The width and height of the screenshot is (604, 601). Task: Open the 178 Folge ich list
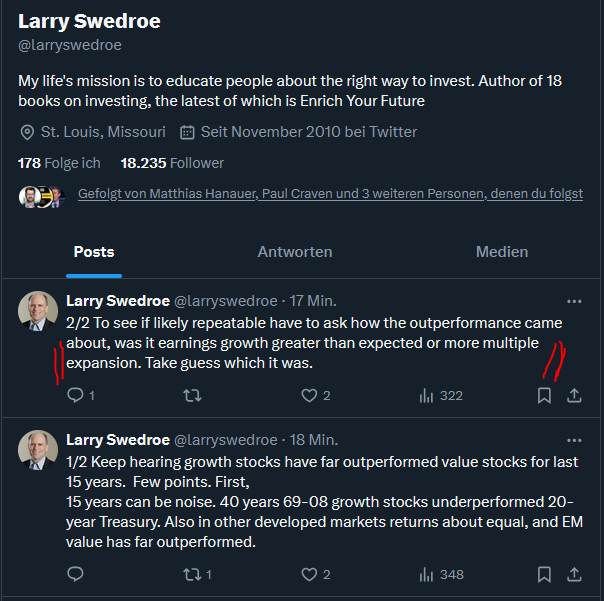[x=59, y=163]
